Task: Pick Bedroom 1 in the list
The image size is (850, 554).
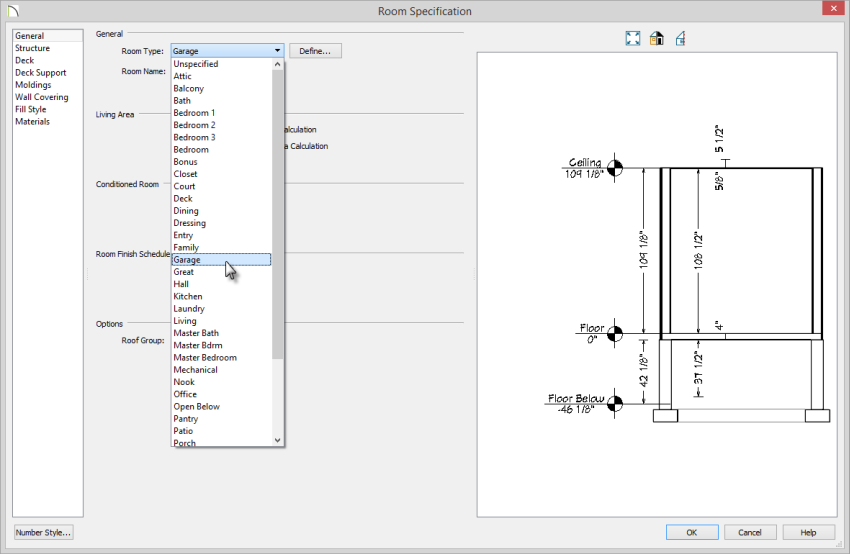Action: (x=221, y=113)
